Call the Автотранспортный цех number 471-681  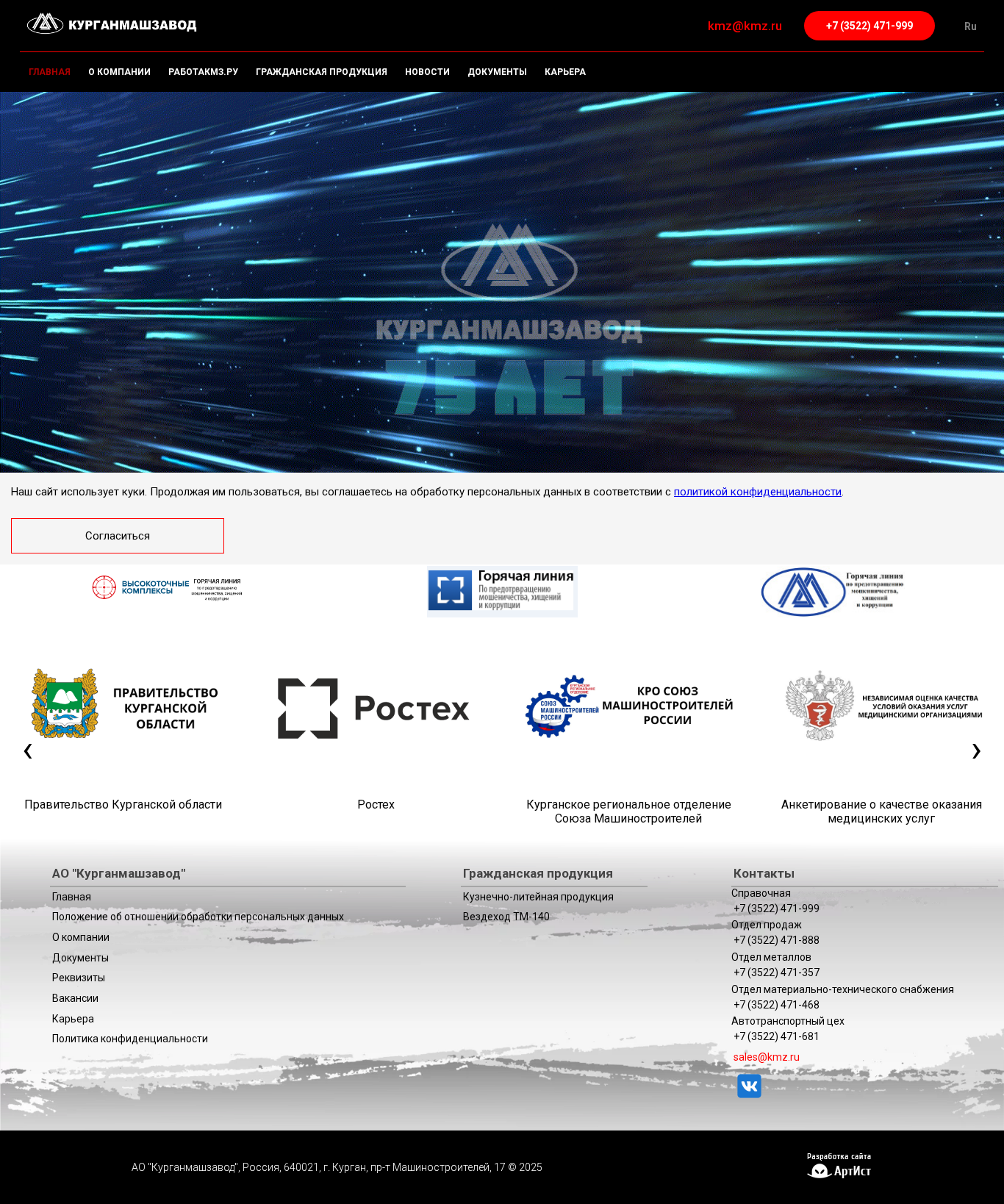coord(776,1036)
